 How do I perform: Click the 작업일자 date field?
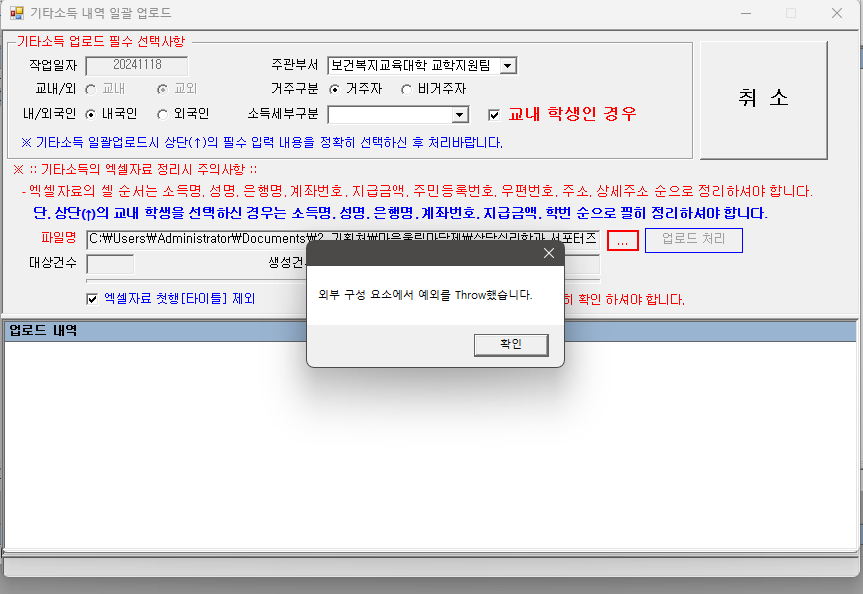pos(136,66)
